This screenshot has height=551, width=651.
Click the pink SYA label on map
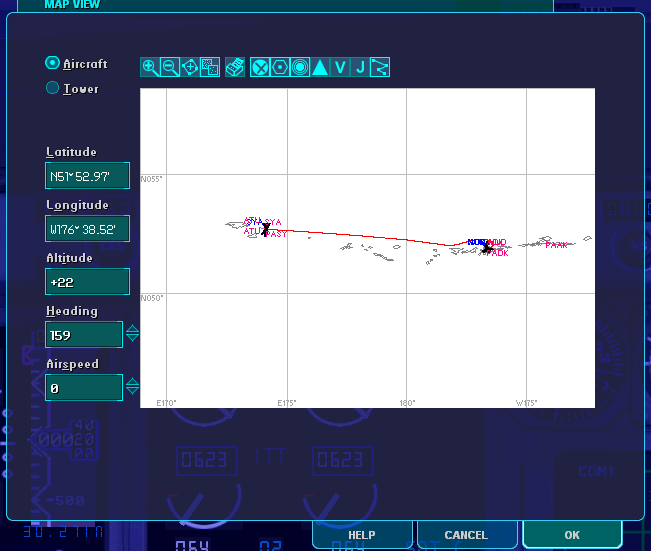click(273, 222)
